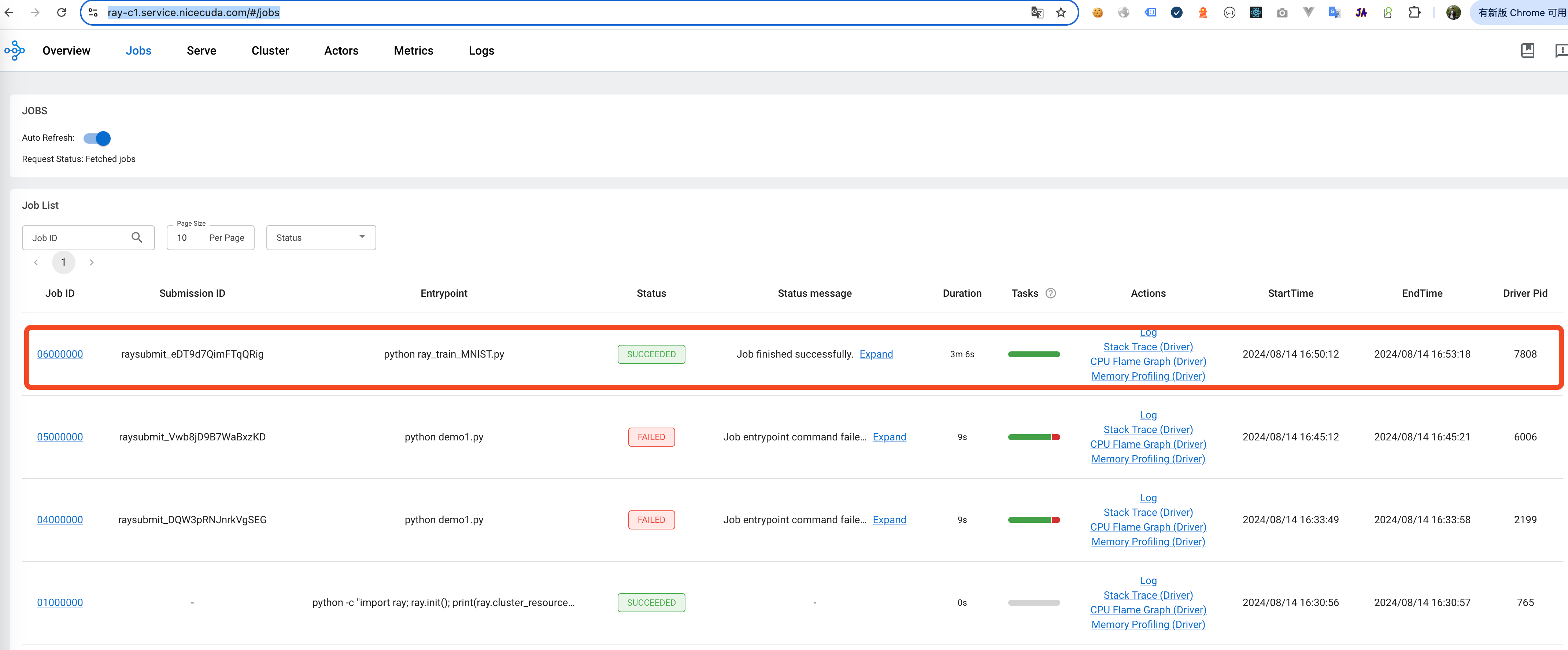
Task: Open the Metrics tab
Action: pos(414,51)
